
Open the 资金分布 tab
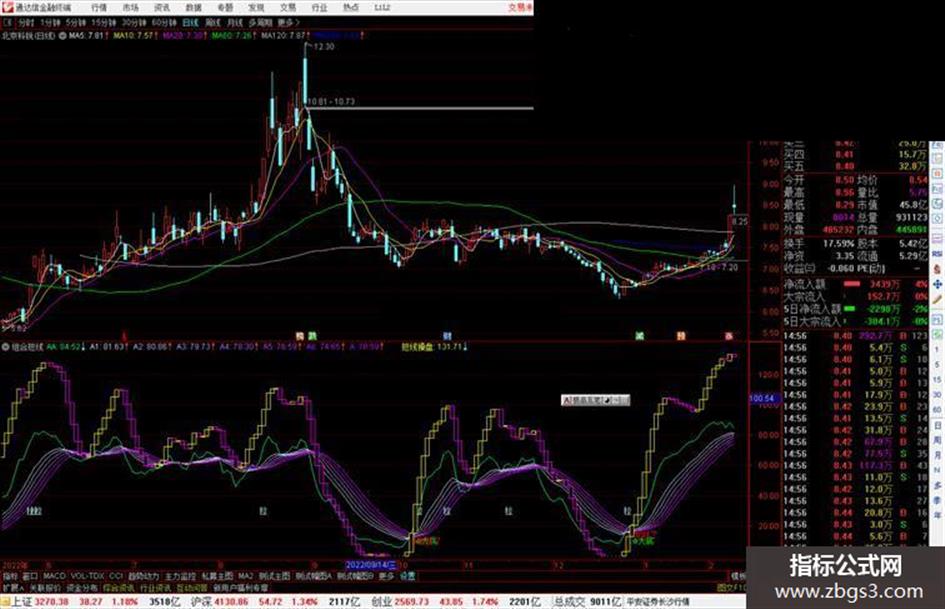point(82,588)
